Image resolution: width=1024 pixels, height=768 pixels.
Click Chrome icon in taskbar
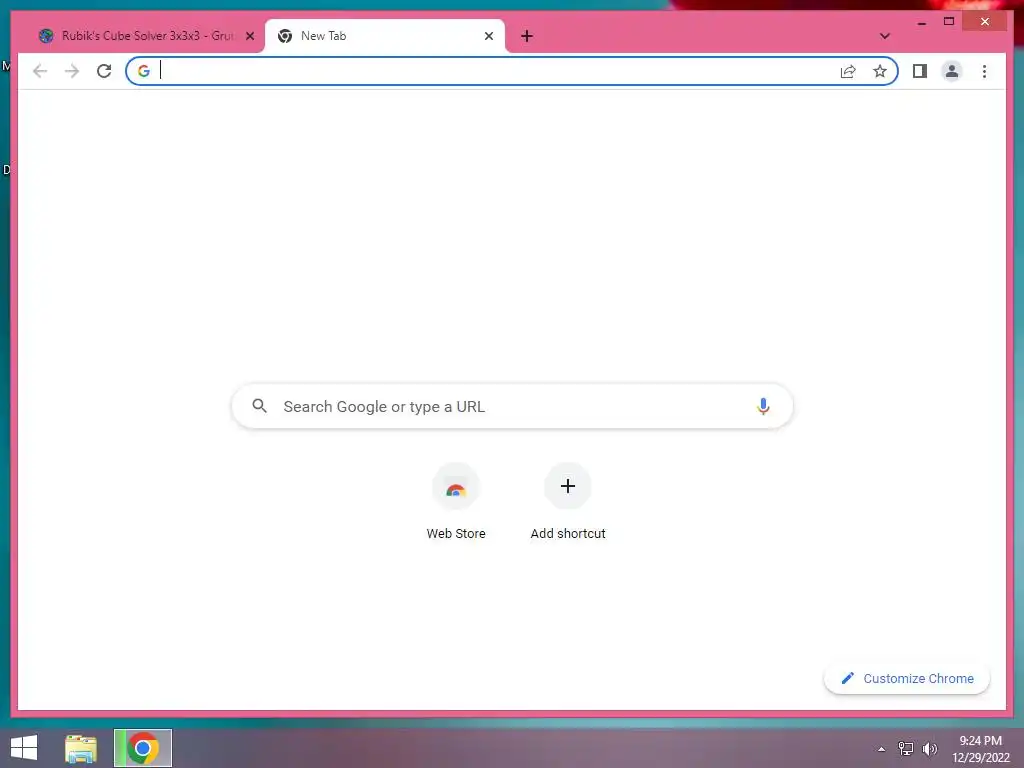tap(143, 748)
